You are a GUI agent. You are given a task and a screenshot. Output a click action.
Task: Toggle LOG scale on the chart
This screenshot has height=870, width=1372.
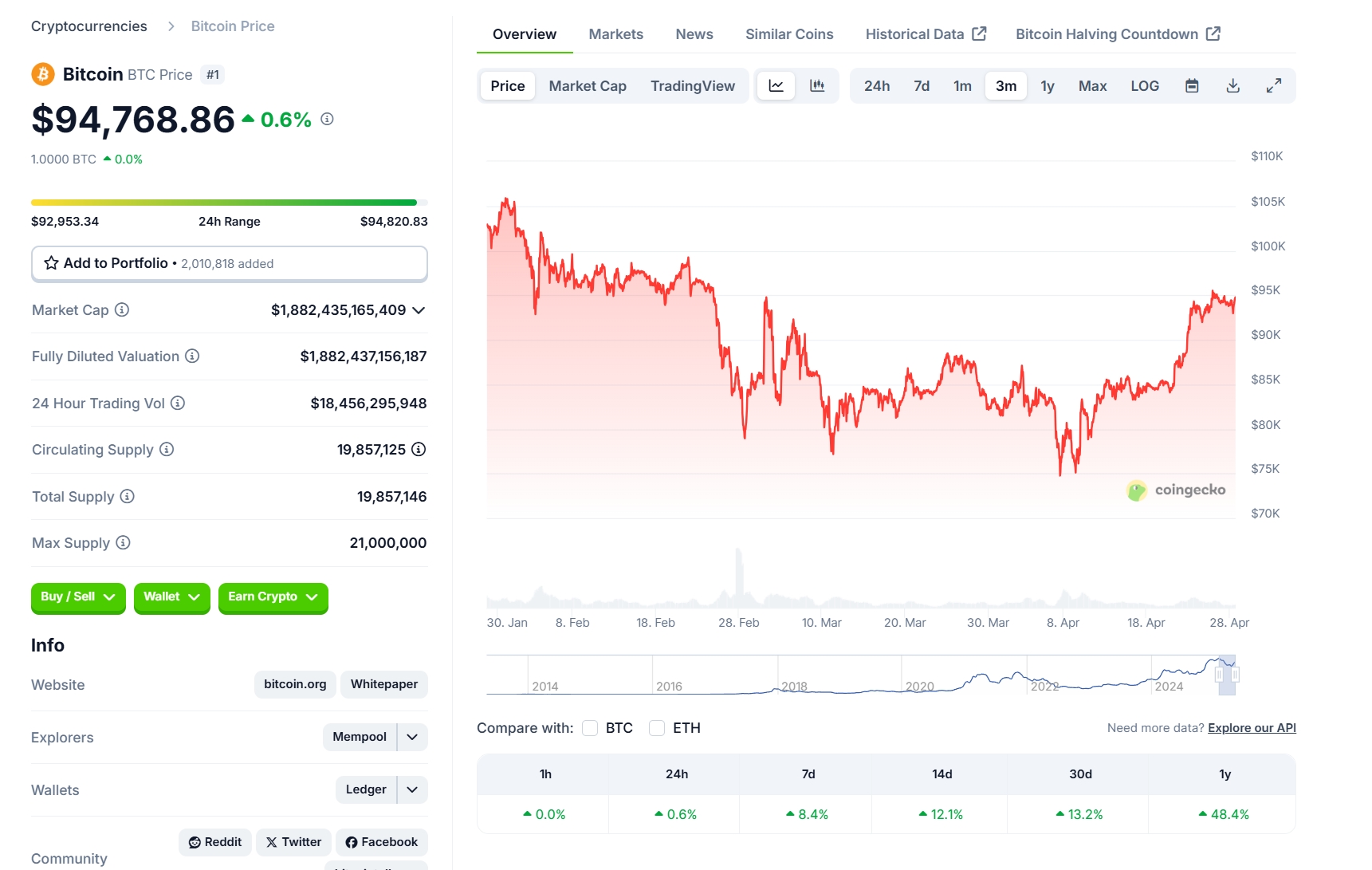[1145, 85]
